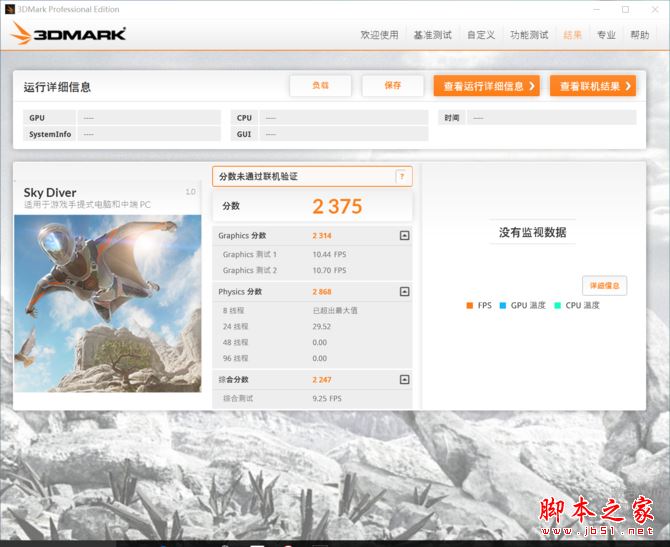This screenshot has width=670, height=547.
Task: Click the Sky Diver benchmark thumbnail image
Action: [x=108, y=303]
